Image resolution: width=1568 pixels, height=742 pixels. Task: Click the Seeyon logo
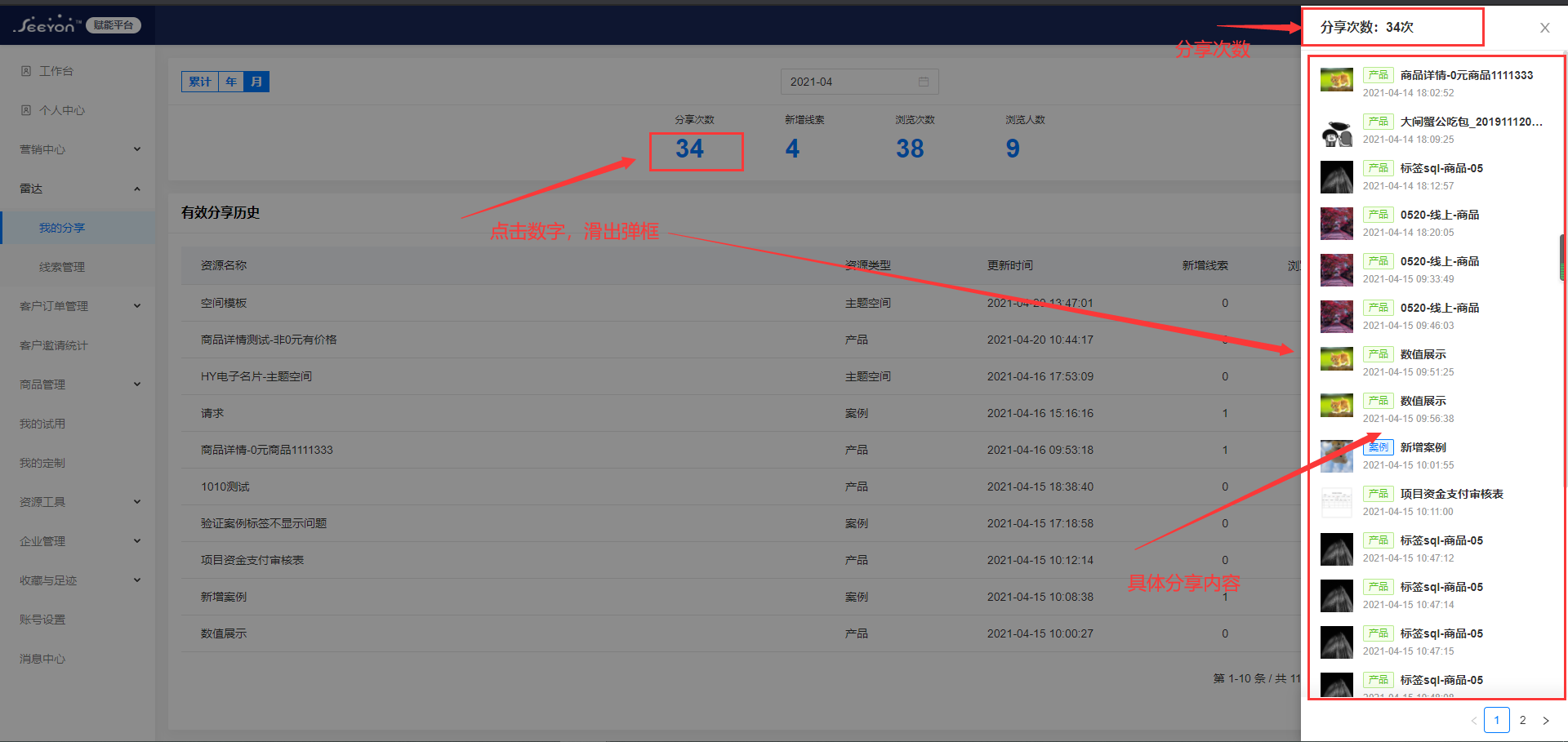tap(47, 24)
